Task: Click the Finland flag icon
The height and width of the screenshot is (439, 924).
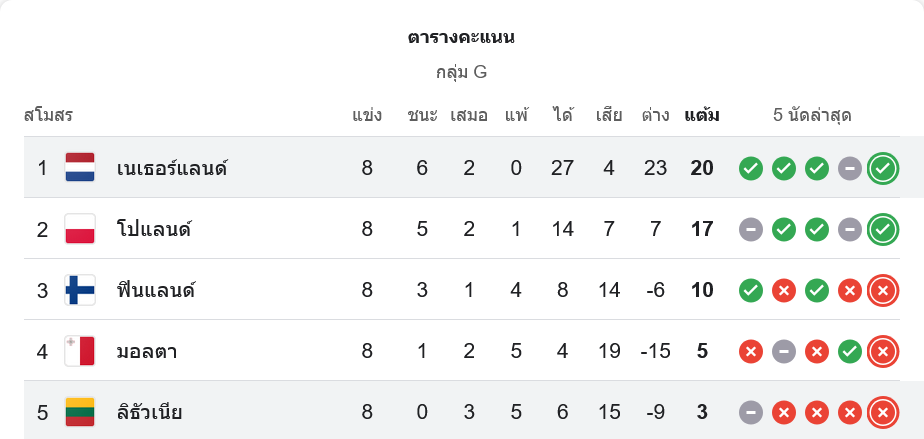Action: (80, 290)
